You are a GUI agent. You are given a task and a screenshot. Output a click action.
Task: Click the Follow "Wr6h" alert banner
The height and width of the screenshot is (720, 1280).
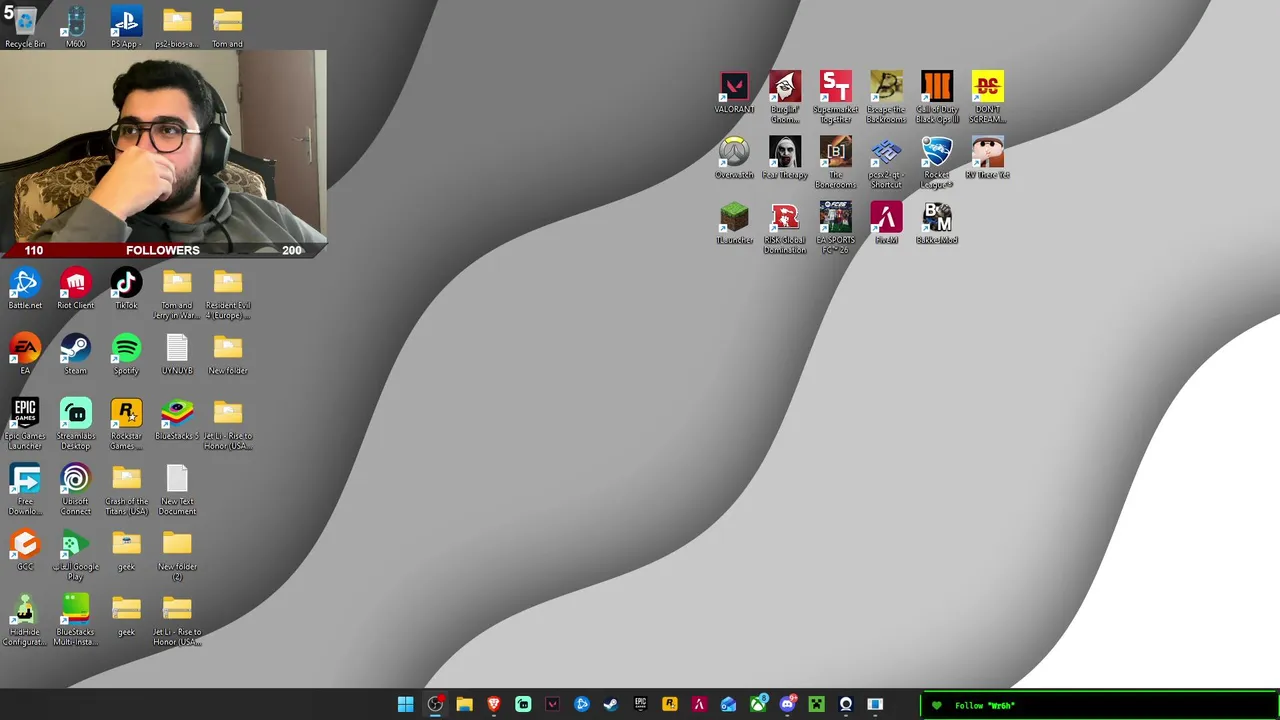coord(1100,705)
